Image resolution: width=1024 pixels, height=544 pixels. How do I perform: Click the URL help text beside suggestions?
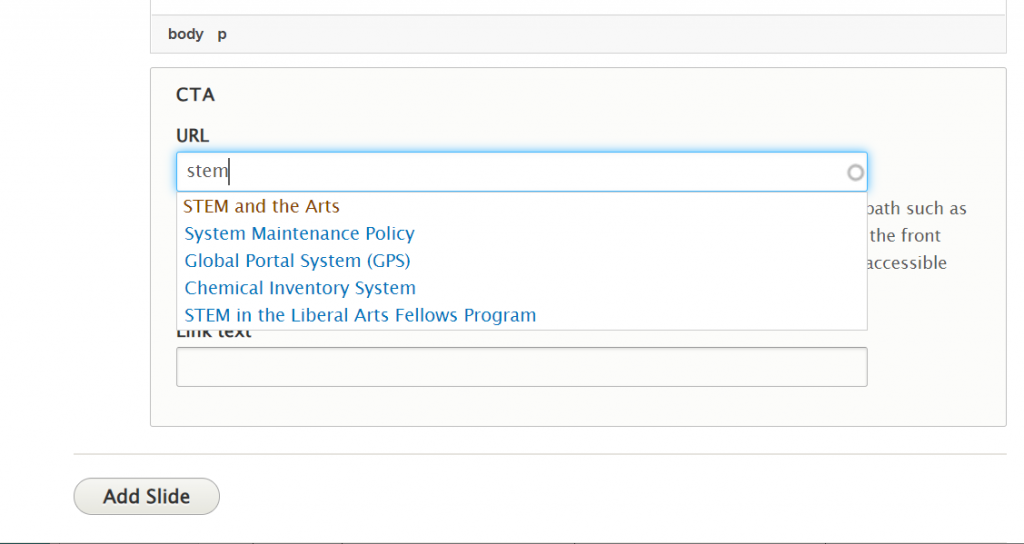coord(917,236)
